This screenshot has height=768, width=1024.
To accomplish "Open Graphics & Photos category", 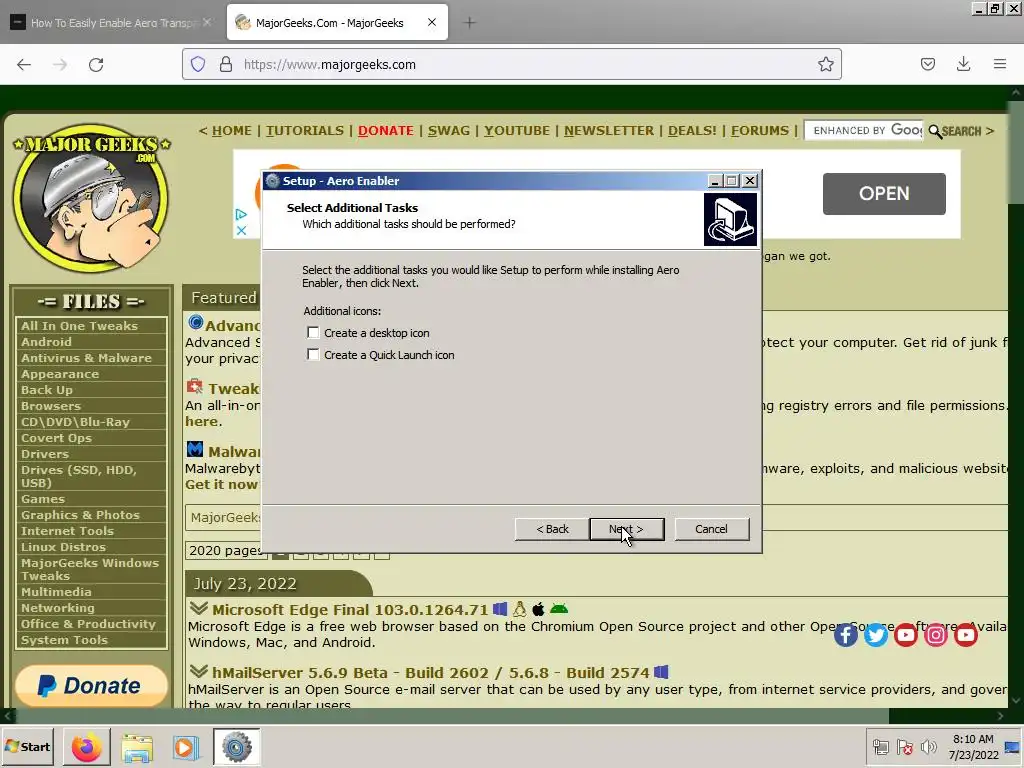I will pos(80,515).
